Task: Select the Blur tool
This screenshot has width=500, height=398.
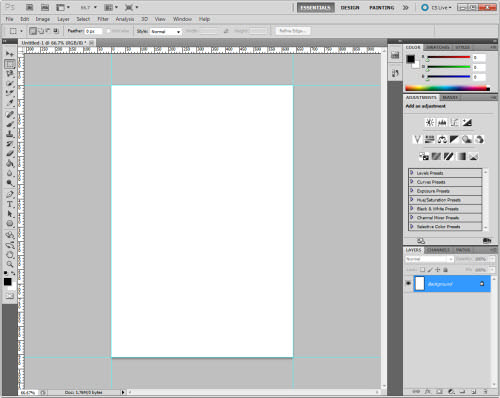Action: 10,173
